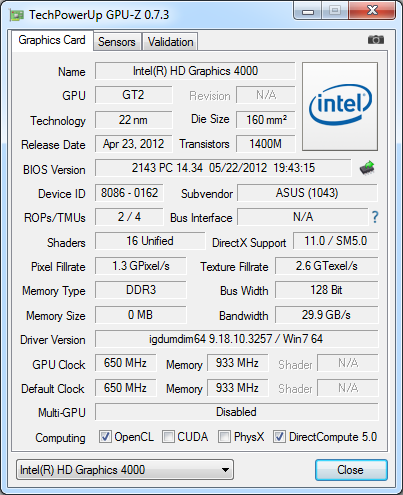Switch to the Validation tab
Viewport: 403px width, 495px height.
pyautogui.click(x=170, y=42)
